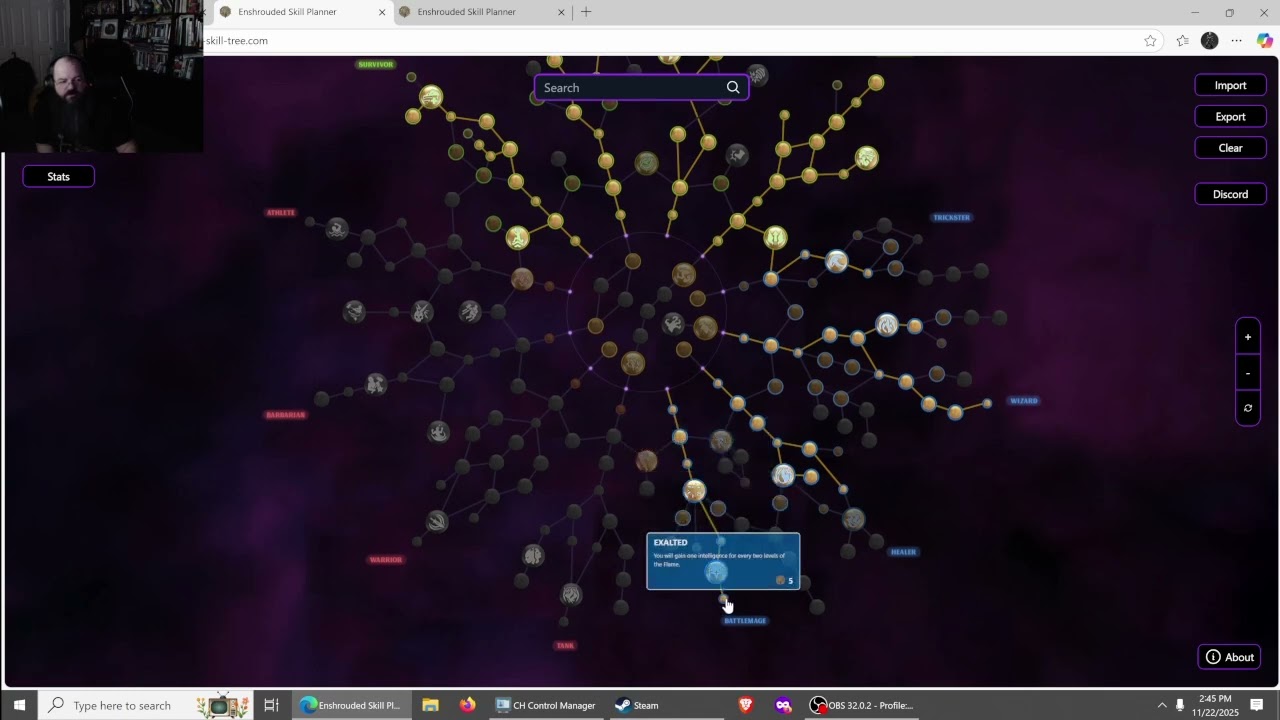
Task: Open Task View on the taskbar
Action: (x=271, y=705)
